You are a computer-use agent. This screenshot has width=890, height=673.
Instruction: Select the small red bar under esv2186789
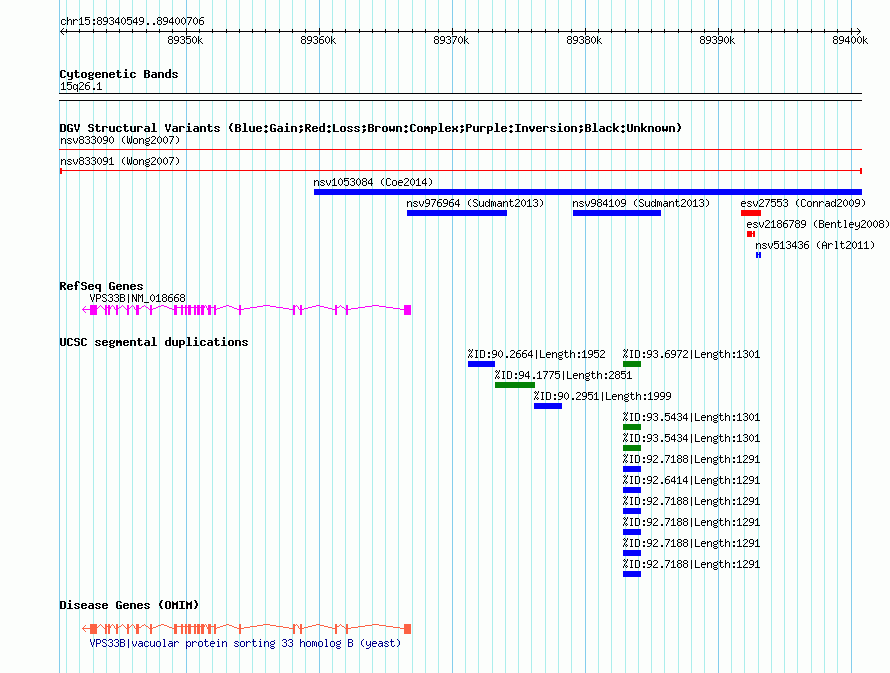[751, 234]
